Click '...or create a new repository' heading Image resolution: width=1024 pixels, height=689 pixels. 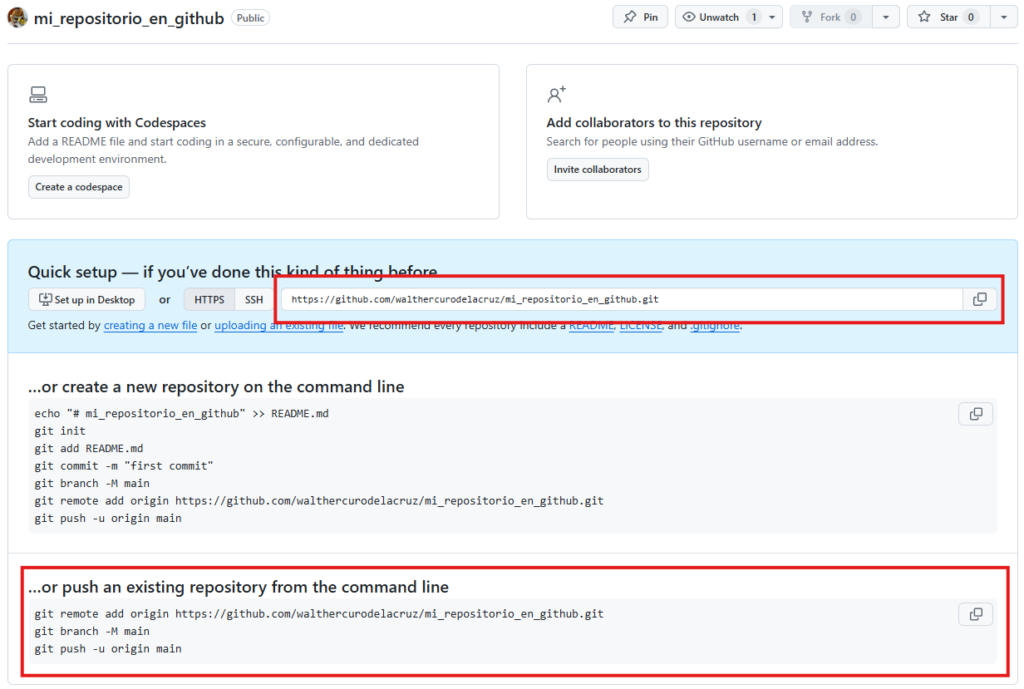coord(216,387)
